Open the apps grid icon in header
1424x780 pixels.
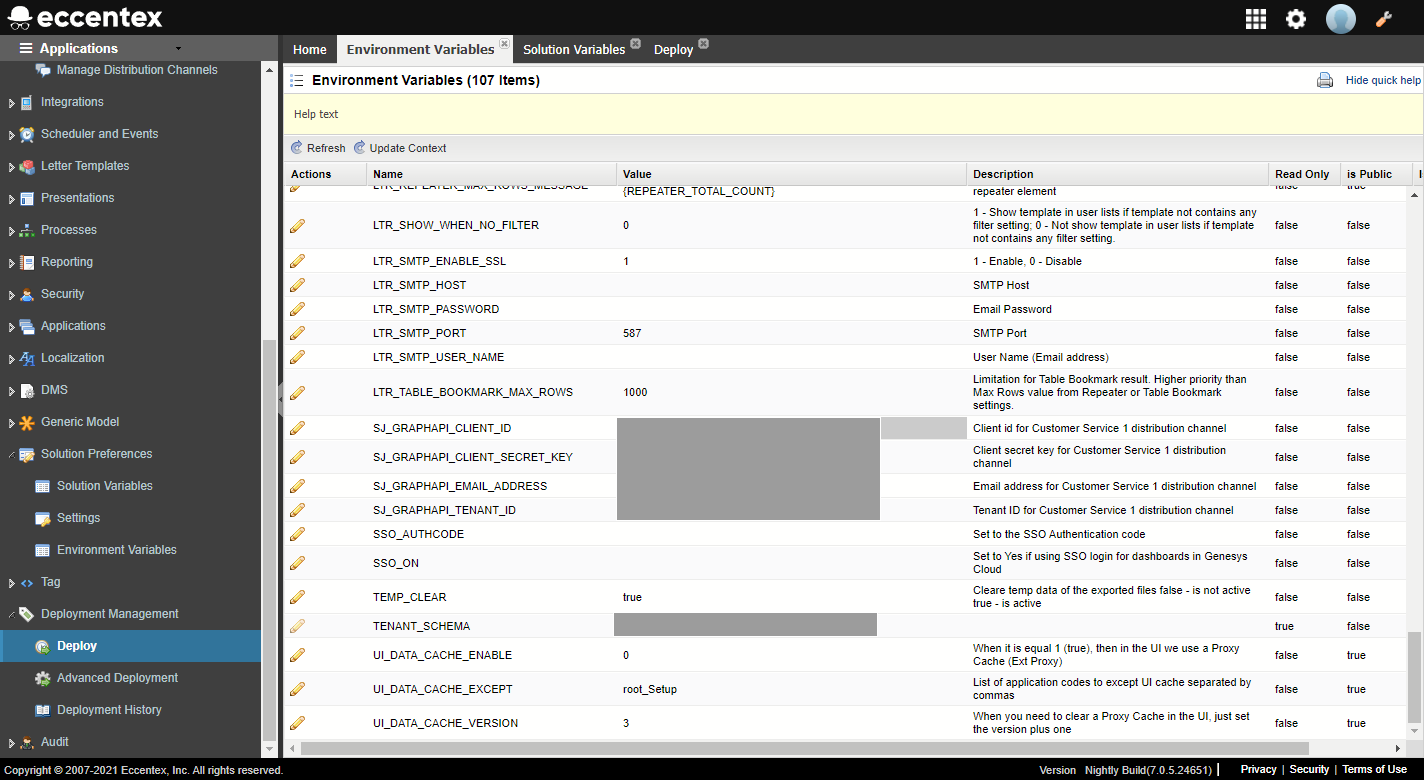1255,18
